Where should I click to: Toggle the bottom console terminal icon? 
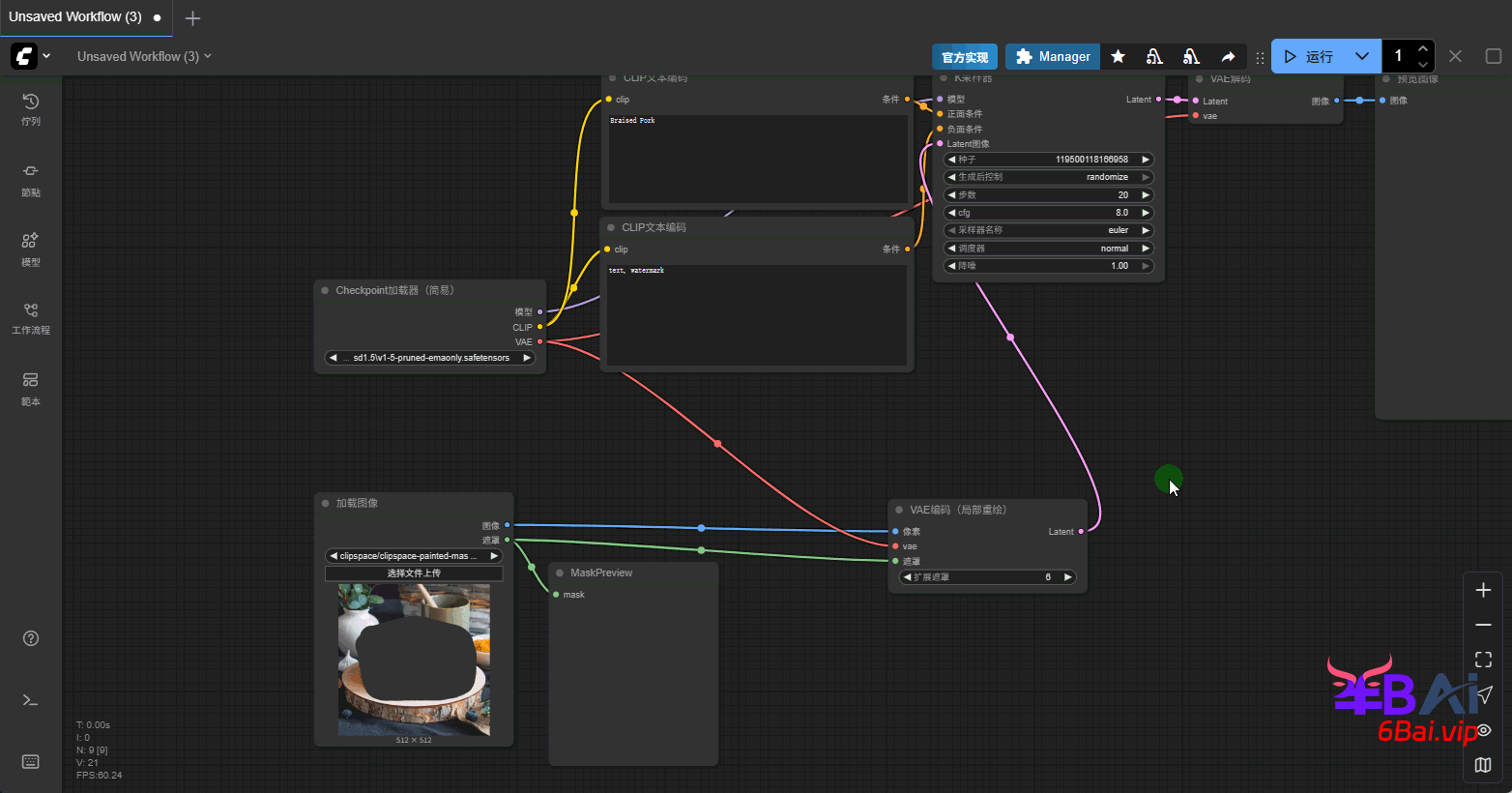(x=31, y=700)
